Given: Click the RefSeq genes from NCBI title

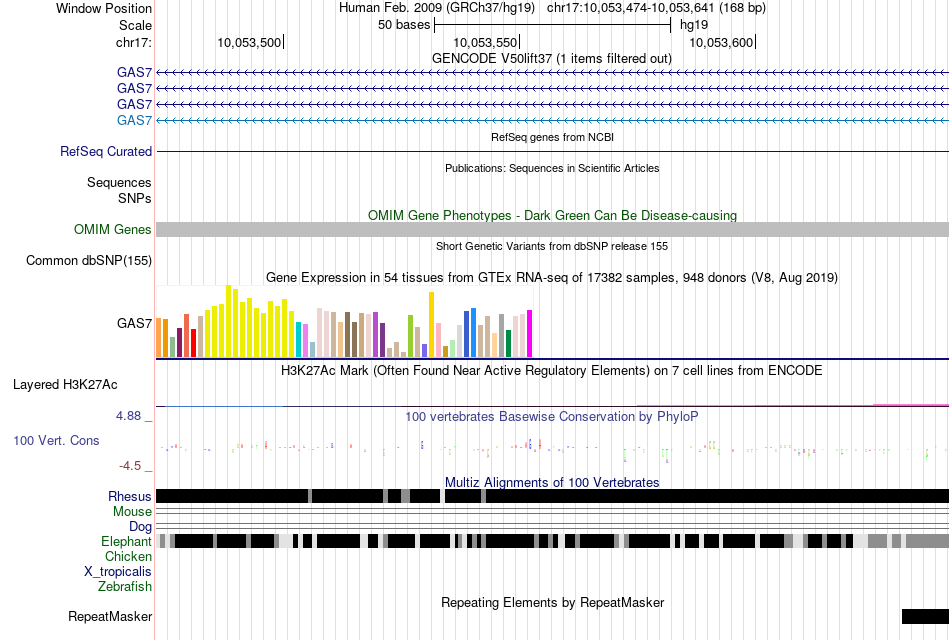Looking at the screenshot, I should click(552, 137).
